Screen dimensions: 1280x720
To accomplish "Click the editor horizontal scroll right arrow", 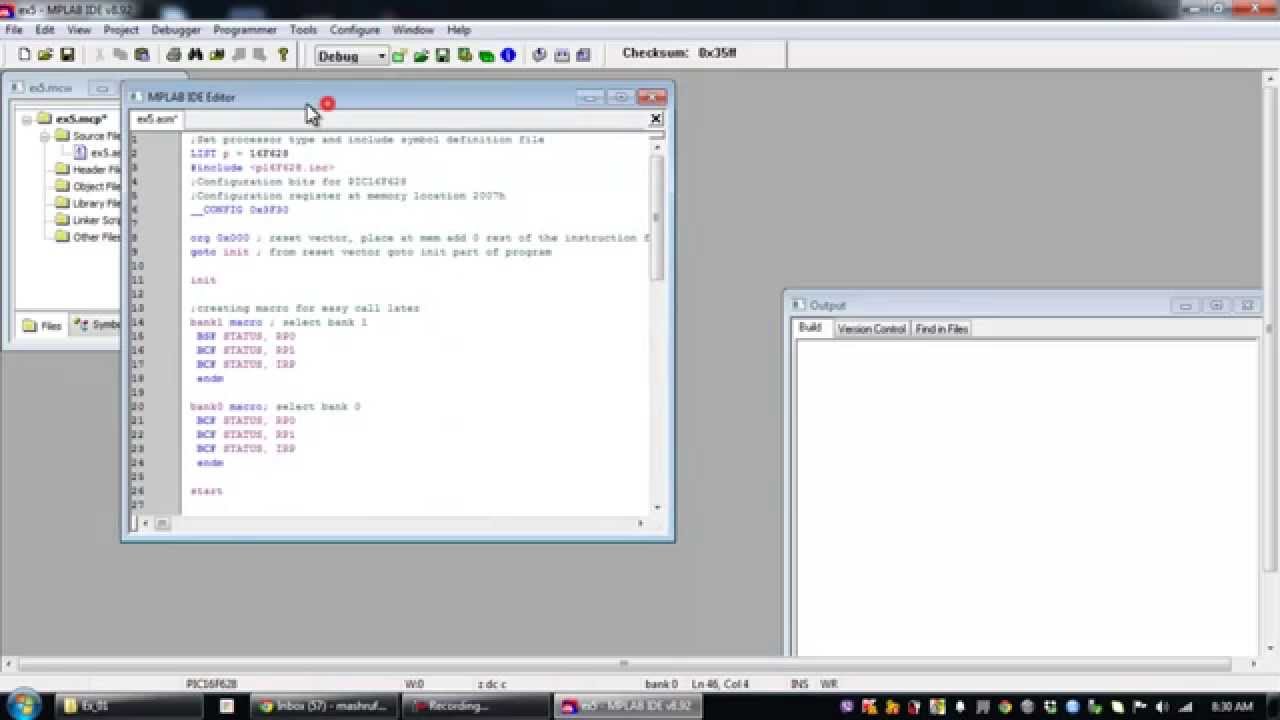I will tap(641, 523).
